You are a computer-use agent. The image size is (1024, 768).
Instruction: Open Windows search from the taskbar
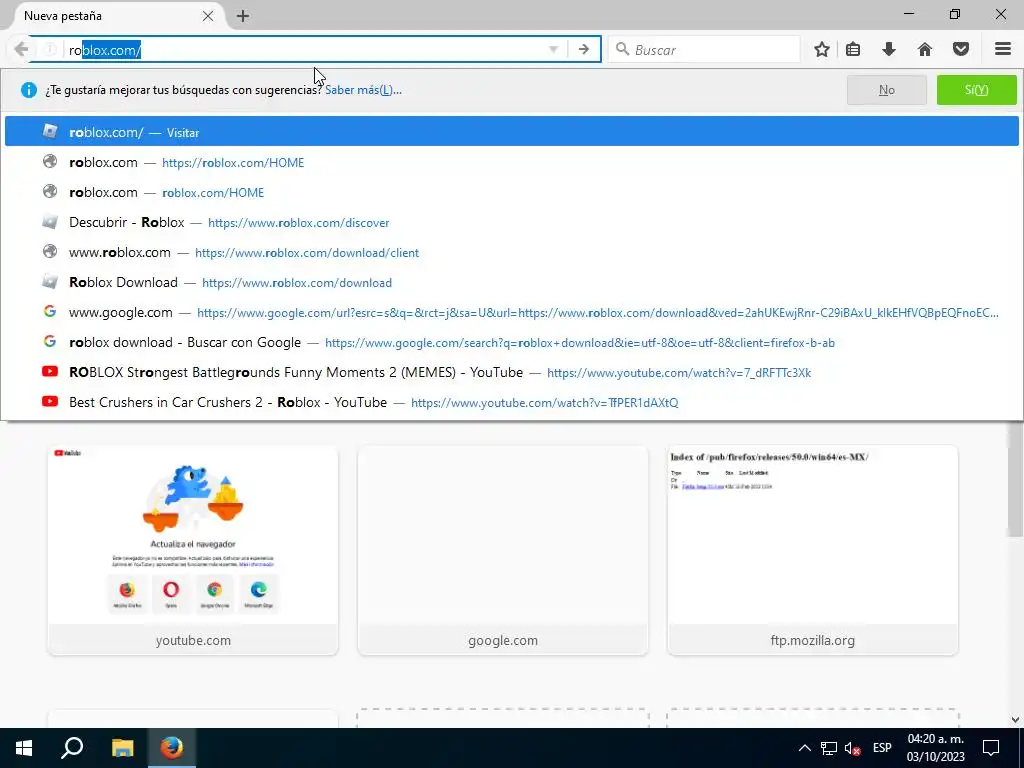pos(72,748)
